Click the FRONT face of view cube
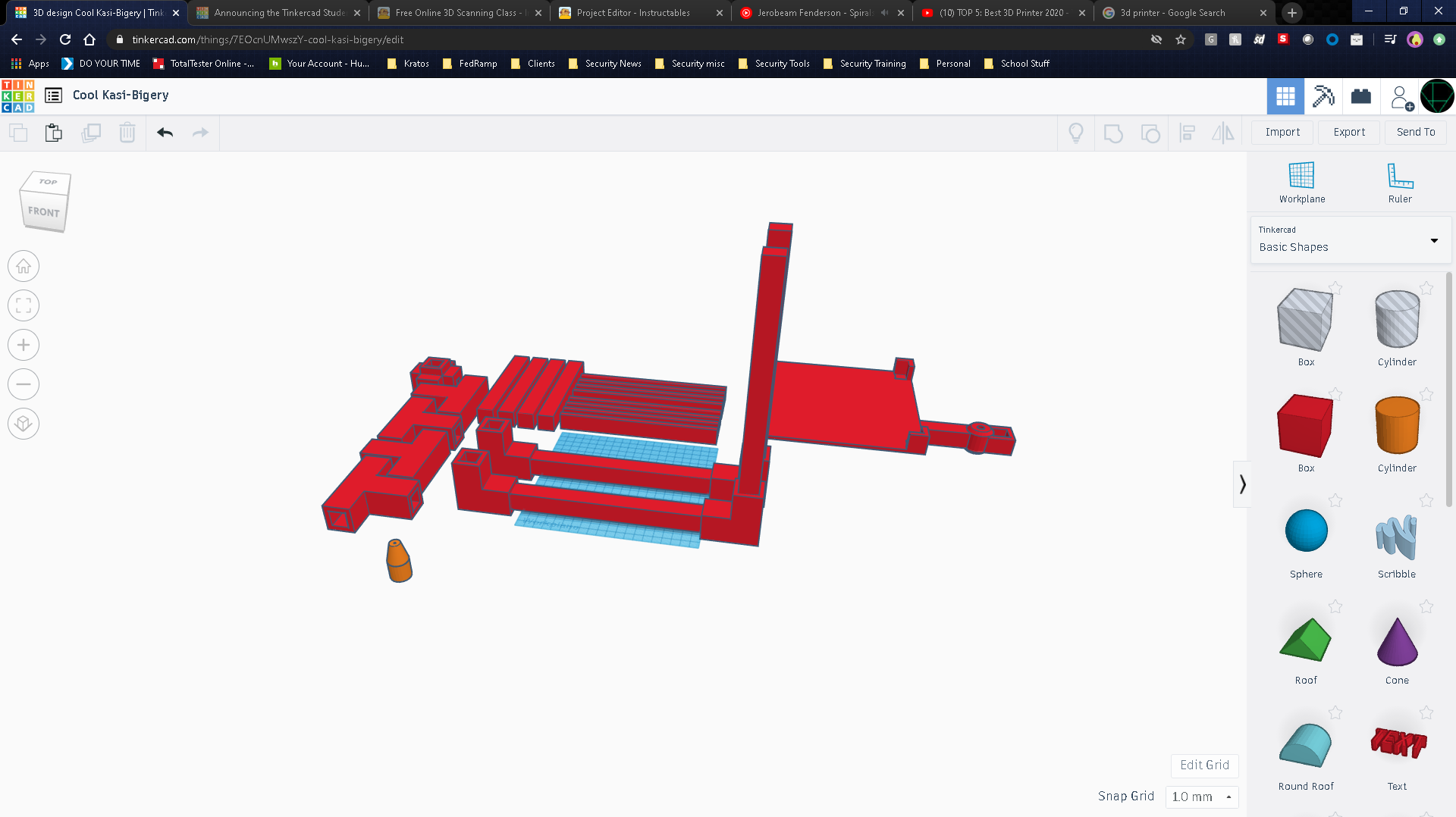 click(x=43, y=212)
